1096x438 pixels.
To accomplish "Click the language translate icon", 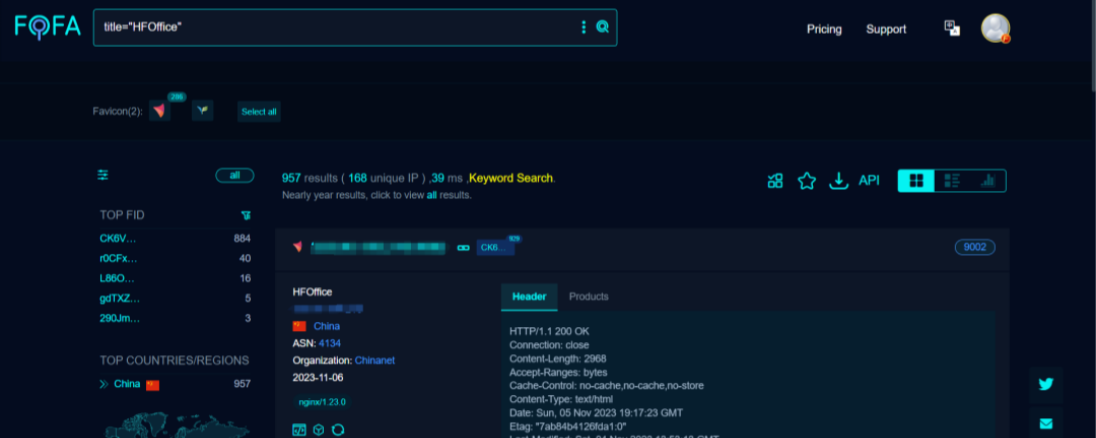I will click(951, 28).
